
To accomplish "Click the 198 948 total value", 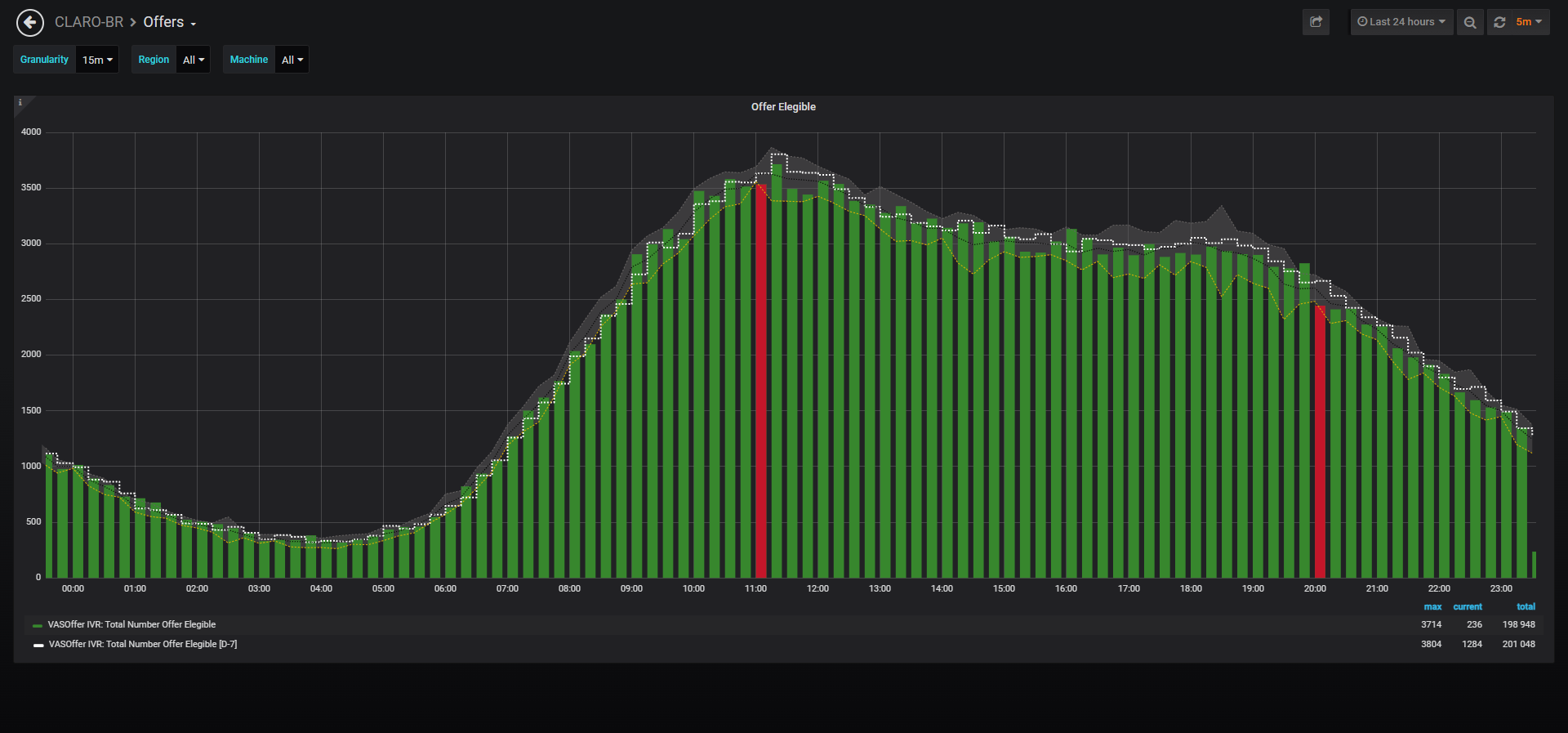I will pos(1519,625).
